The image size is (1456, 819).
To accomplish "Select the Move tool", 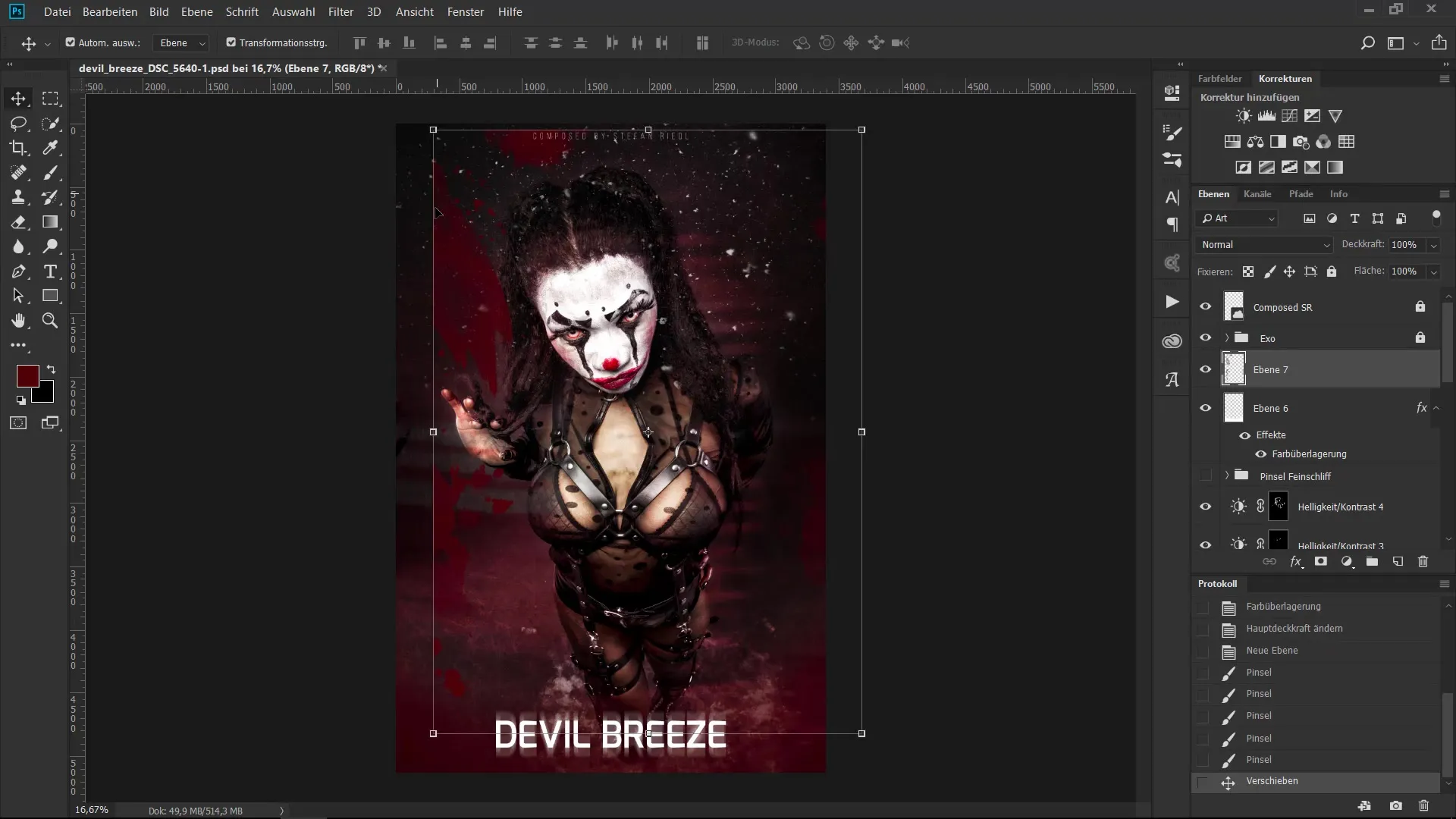I will coord(18,99).
